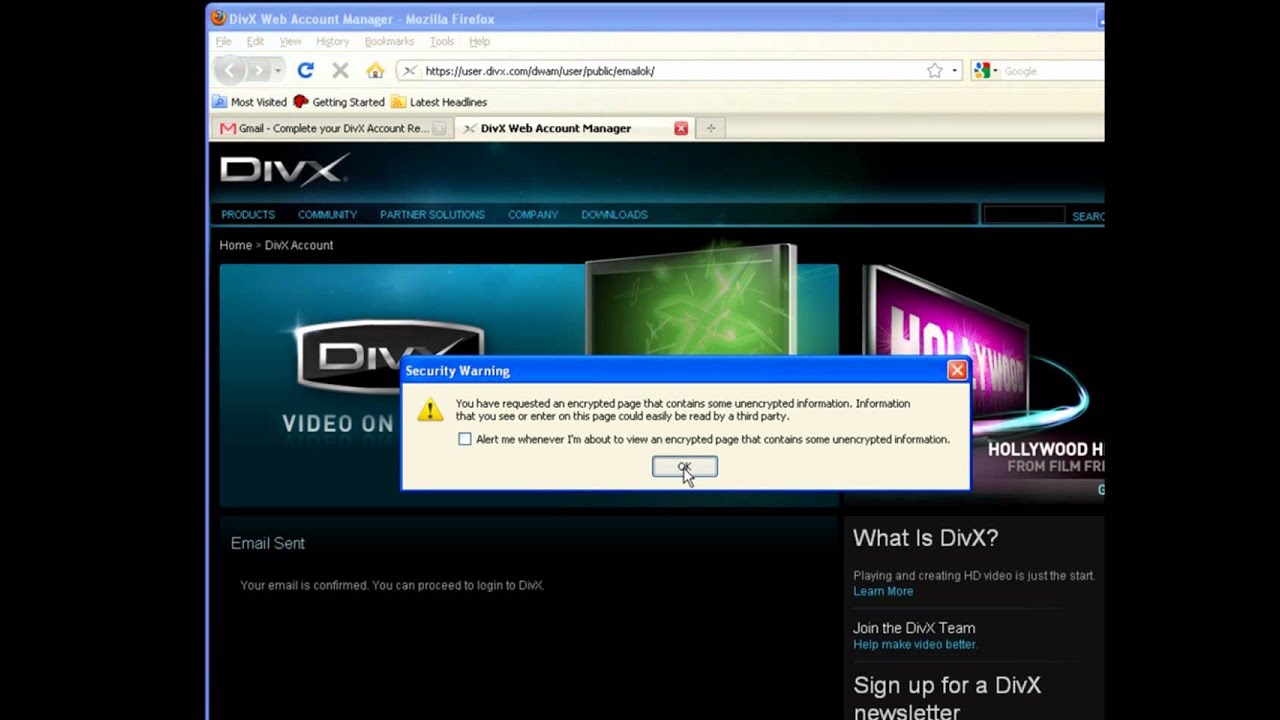The height and width of the screenshot is (720, 1280).
Task: Open the View menu
Action: click(x=290, y=41)
